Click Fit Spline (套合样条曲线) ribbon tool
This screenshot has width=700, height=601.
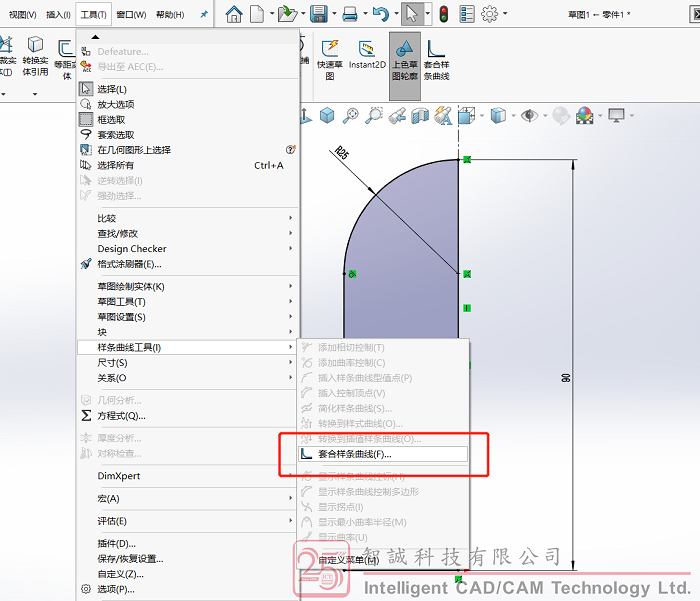click(436, 60)
